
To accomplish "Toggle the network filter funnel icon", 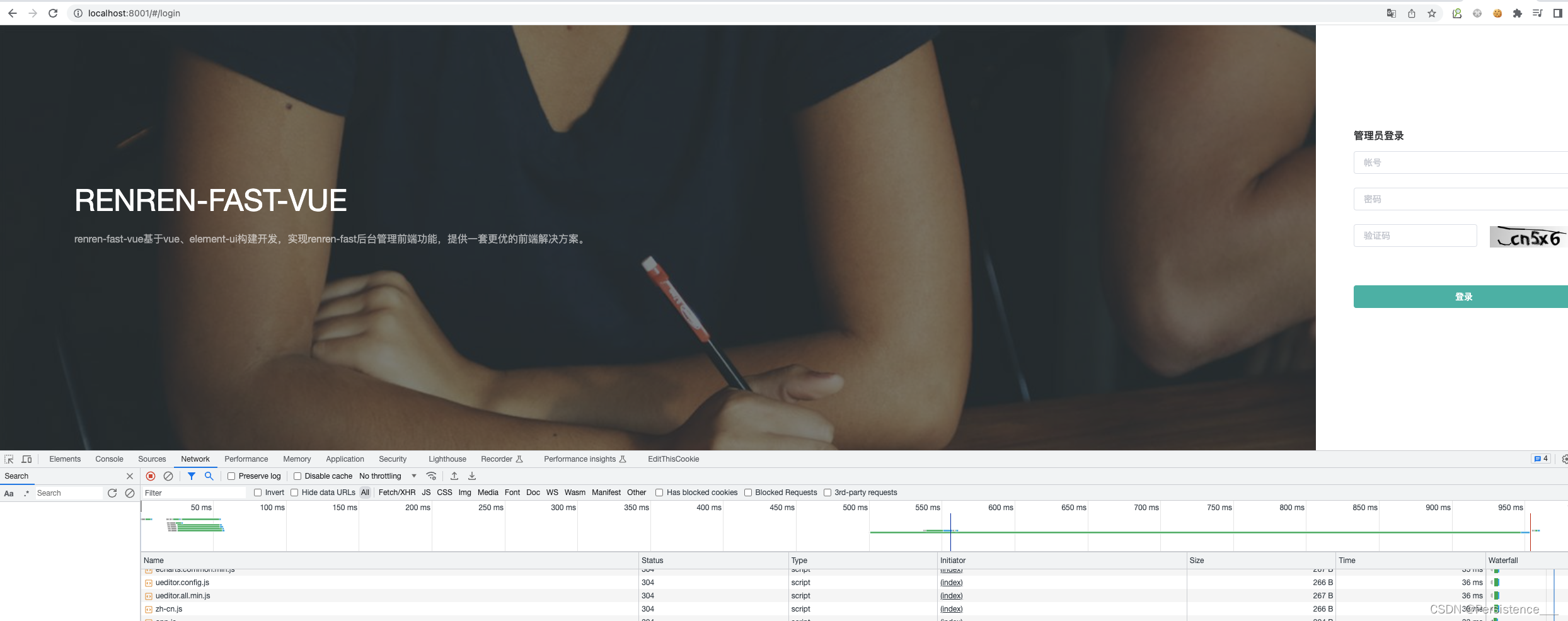I will (x=192, y=476).
